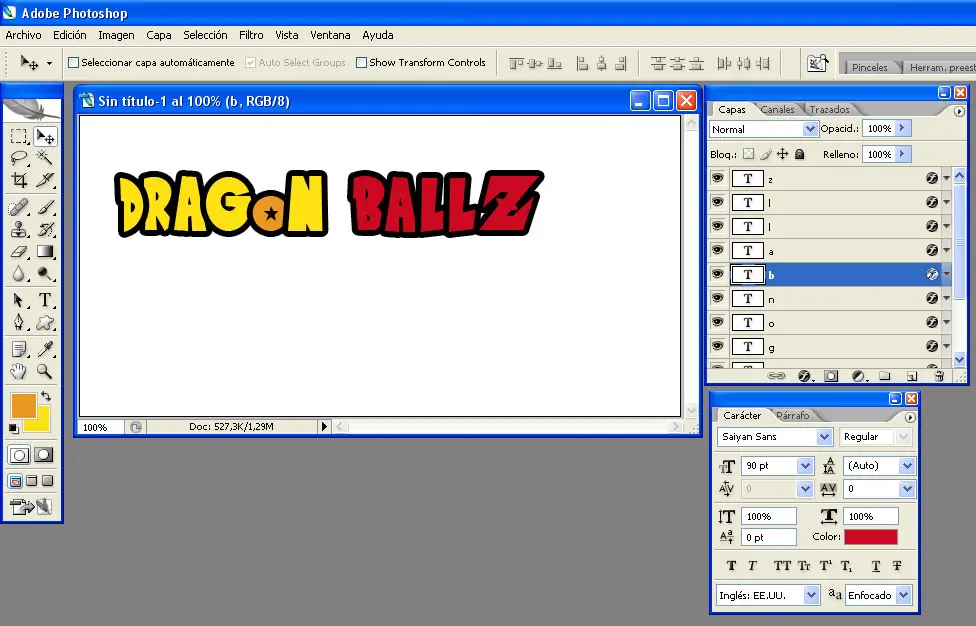This screenshot has height=626, width=976.
Task: Toggle All Caps in Character panel
Action: point(782,566)
